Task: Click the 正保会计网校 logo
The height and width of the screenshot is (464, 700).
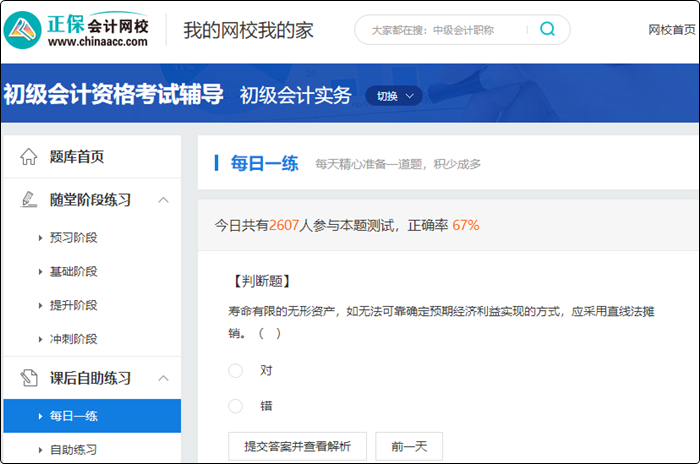Action: pos(76,30)
